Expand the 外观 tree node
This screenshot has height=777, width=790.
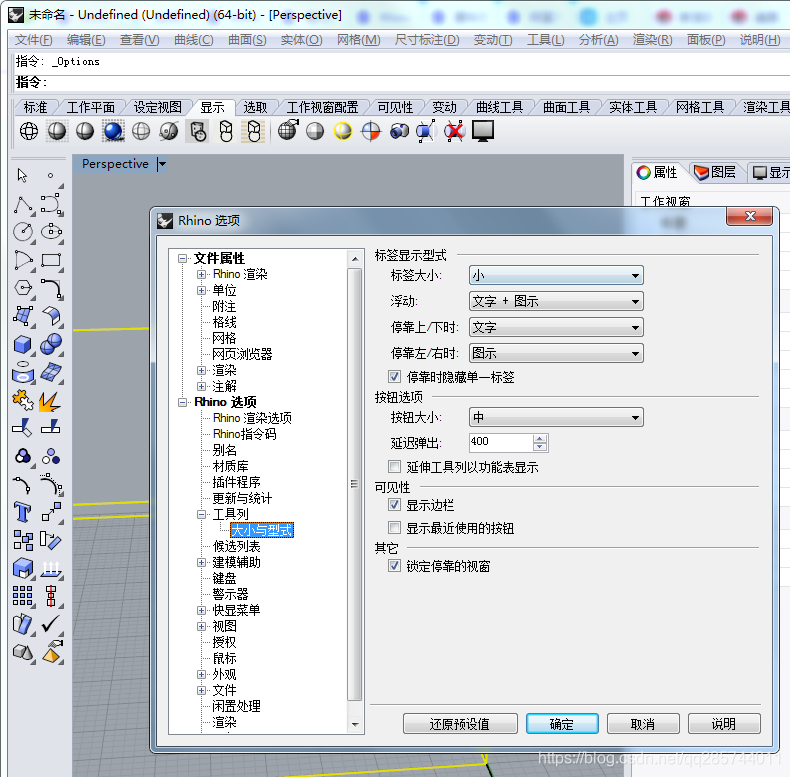(201, 674)
